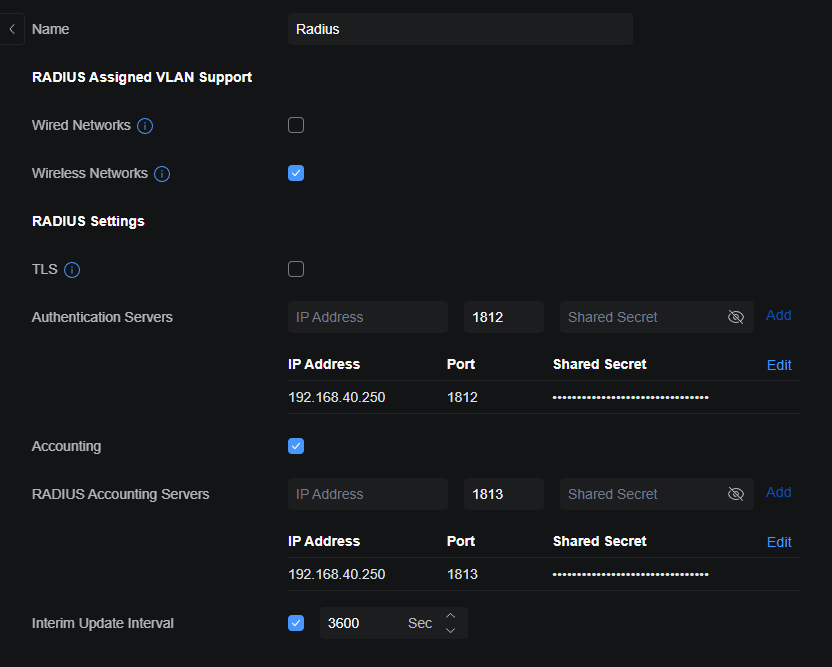Screen dimensions: 832x667
Task: Enable the TLS checkbox
Action: [296, 269]
